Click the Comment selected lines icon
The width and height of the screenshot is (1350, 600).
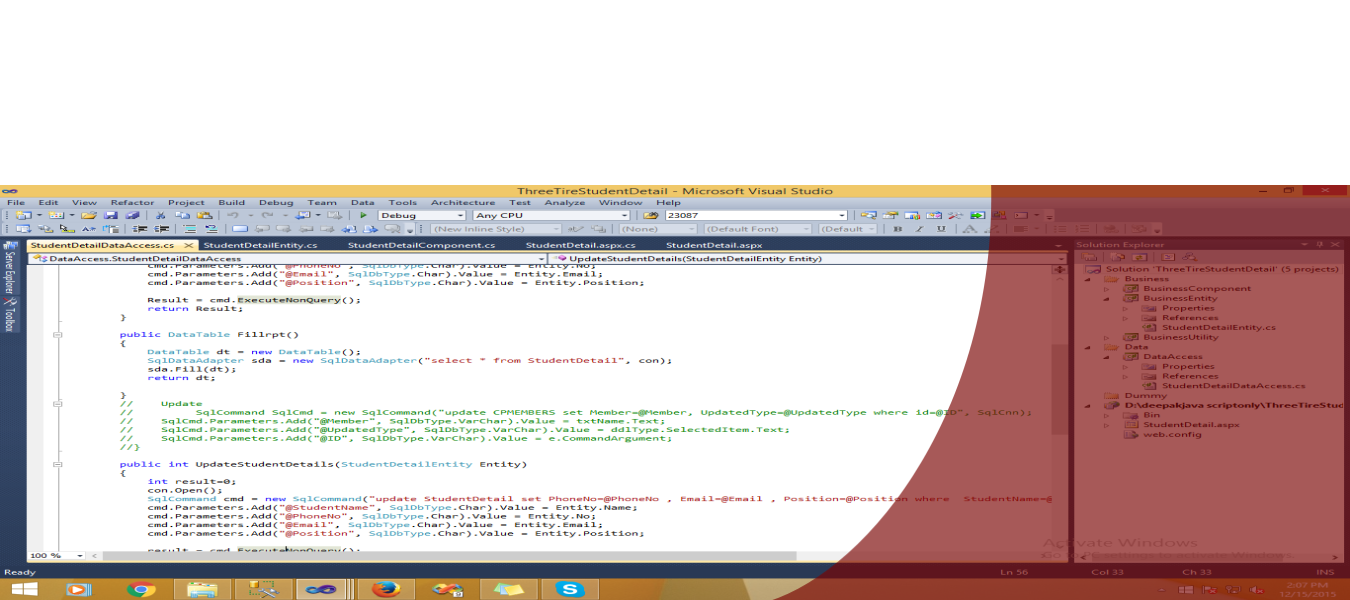click(190, 229)
